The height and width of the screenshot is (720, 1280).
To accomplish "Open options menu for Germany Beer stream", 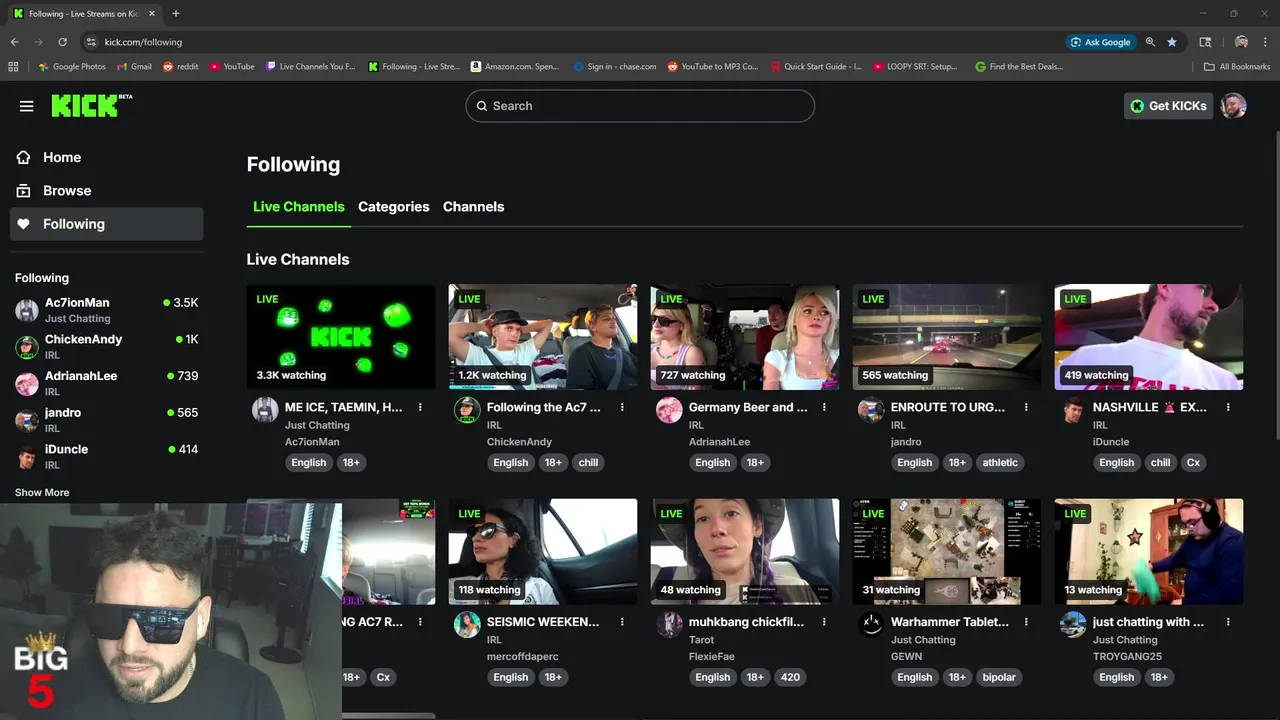I will pos(824,407).
